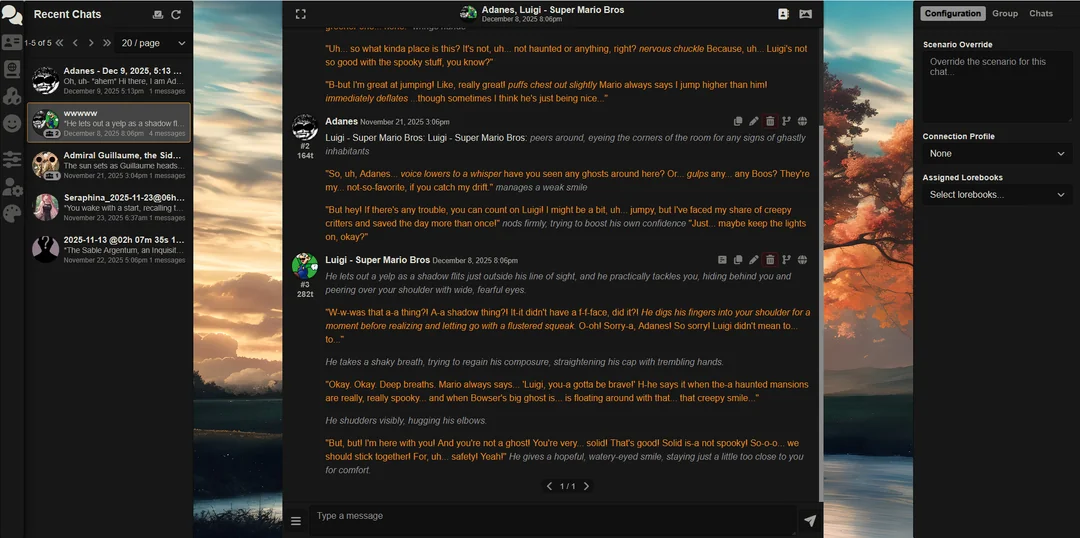Image resolution: width=1080 pixels, height=538 pixels.
Task: Switch to the Group tab
Action: pos(1005,13)
